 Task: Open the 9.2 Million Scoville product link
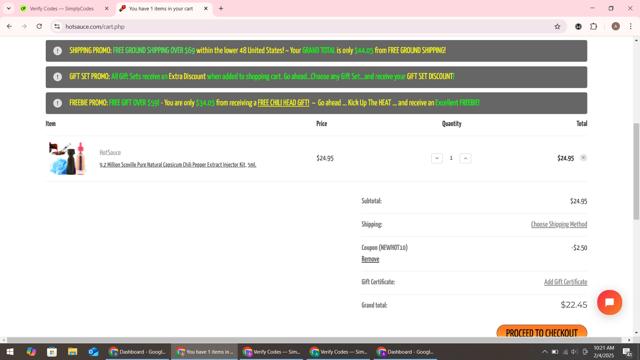(178, 165)
